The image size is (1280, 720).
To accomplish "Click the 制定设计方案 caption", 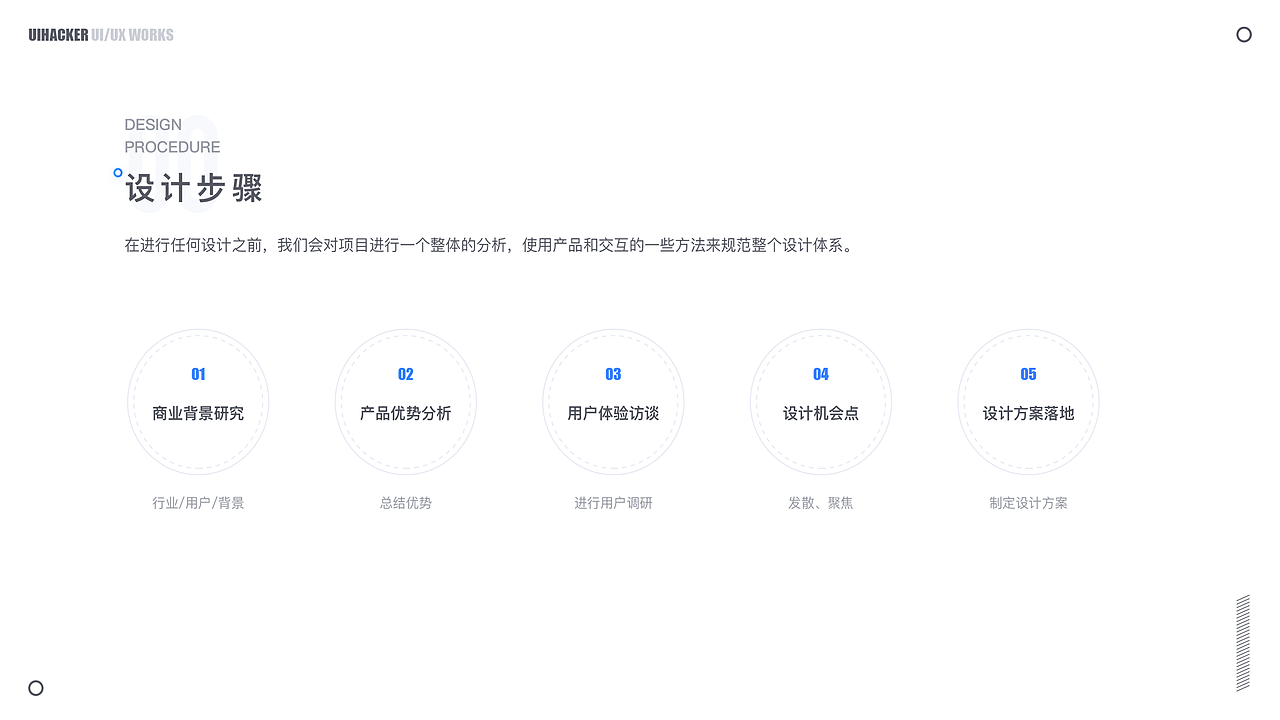I will pyautogui.click(x=1028, y=503).
